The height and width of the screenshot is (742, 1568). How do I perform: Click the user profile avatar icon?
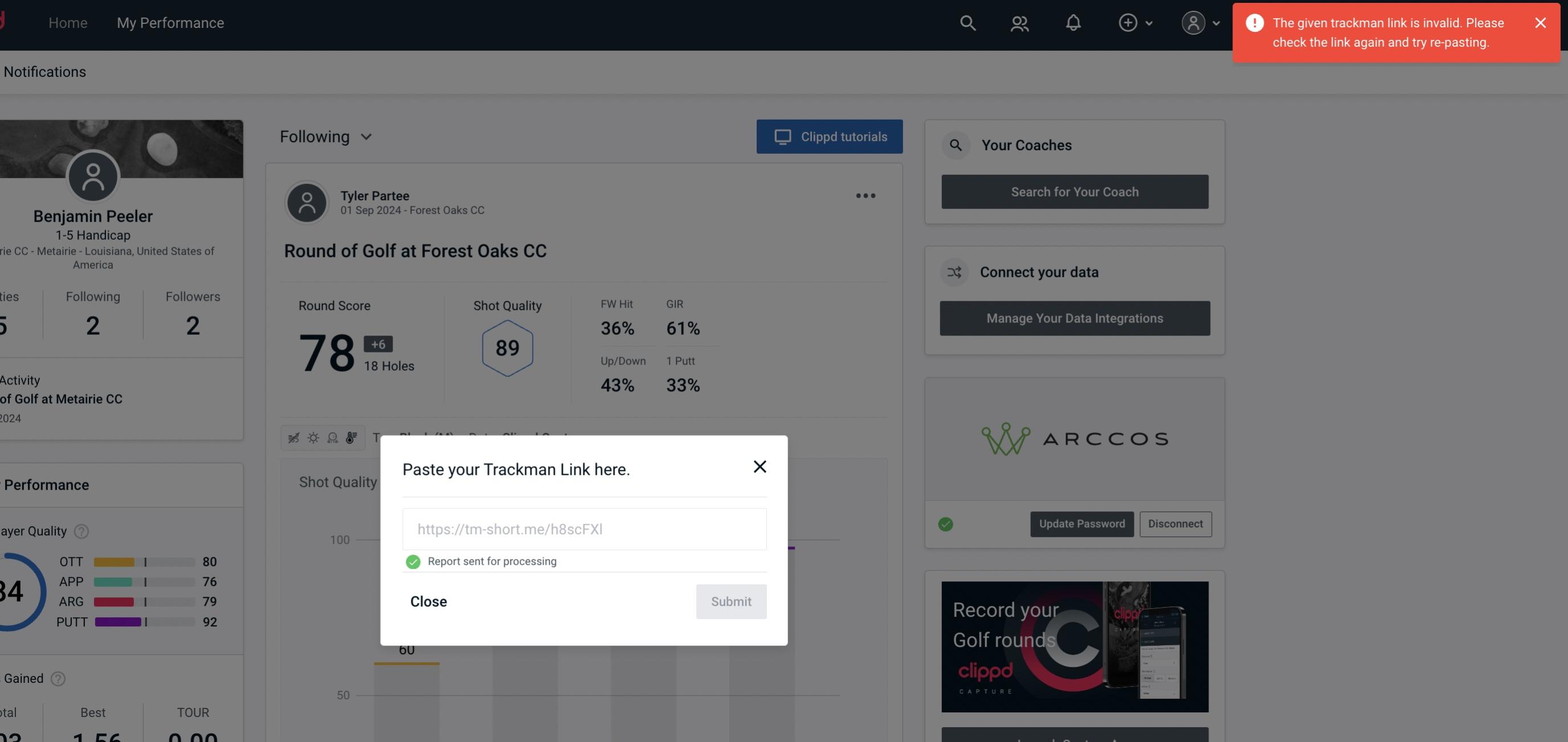(x=1193, y=22)
